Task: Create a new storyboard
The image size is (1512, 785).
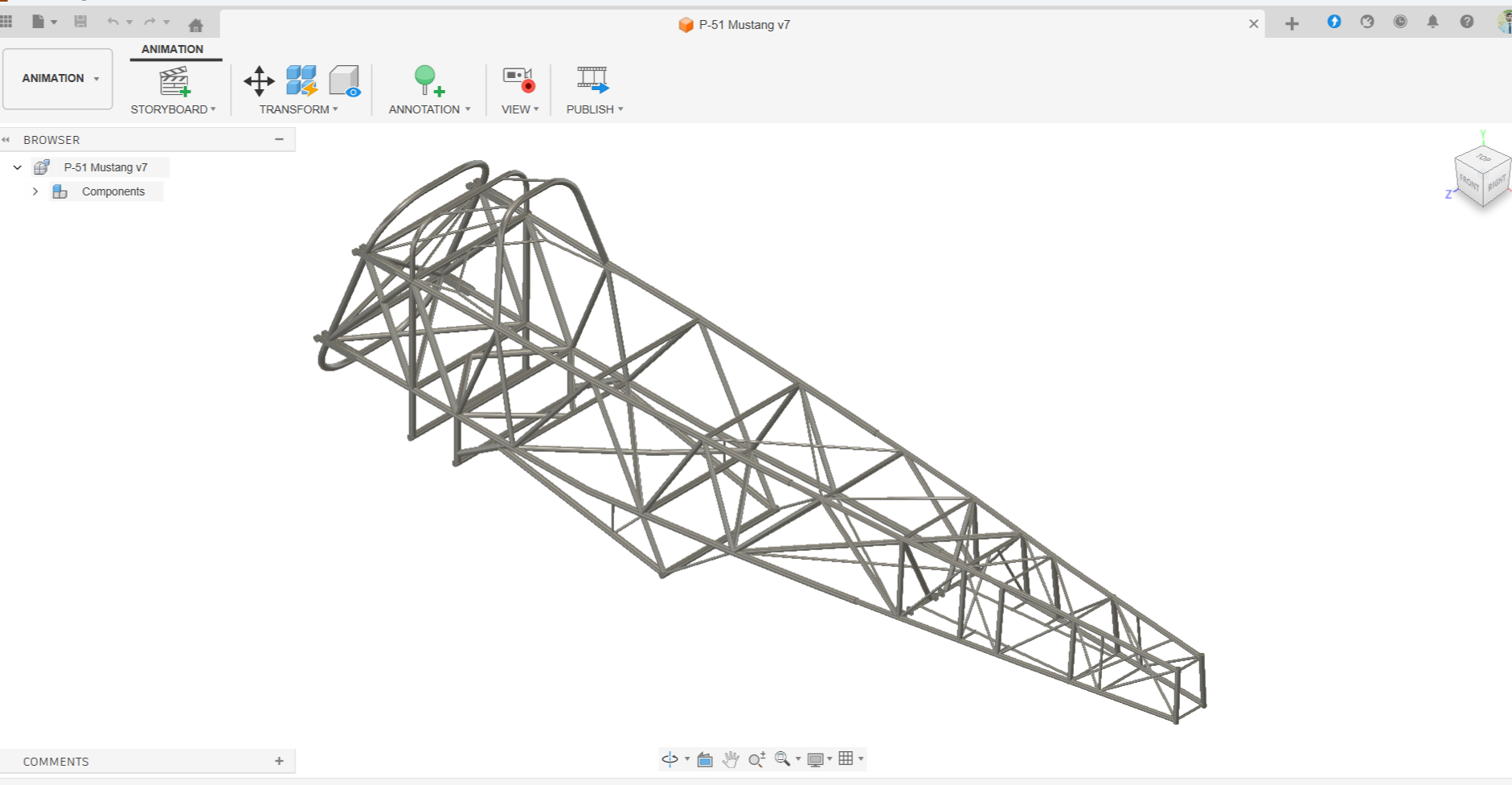Action: click(174, 81)
